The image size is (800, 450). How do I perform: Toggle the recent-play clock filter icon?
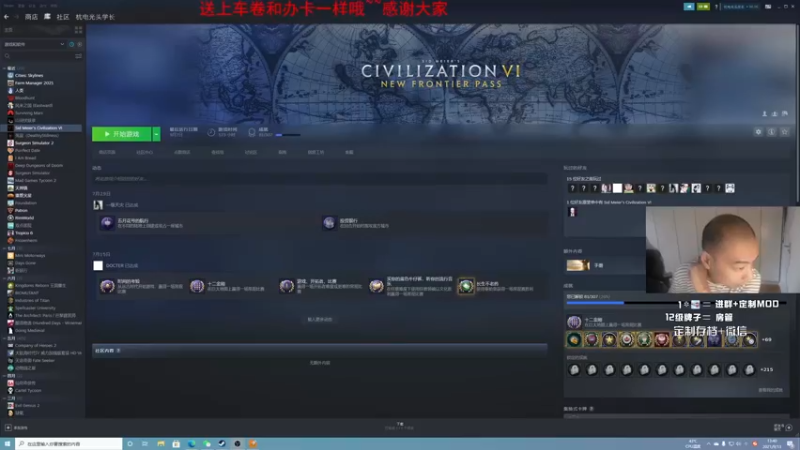click(x=71, y=44)
